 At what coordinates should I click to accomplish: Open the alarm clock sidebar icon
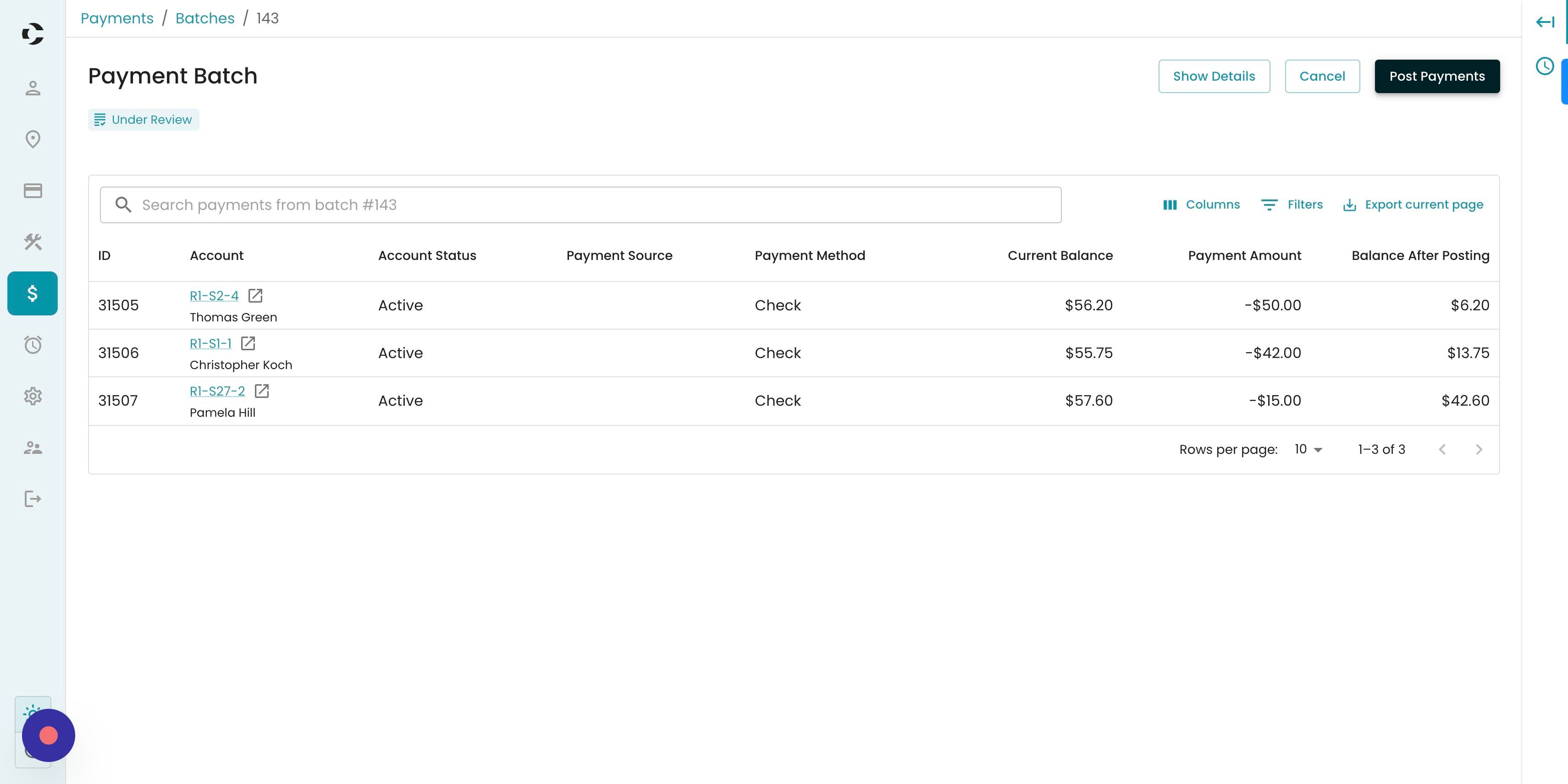(x=33, y=345)
